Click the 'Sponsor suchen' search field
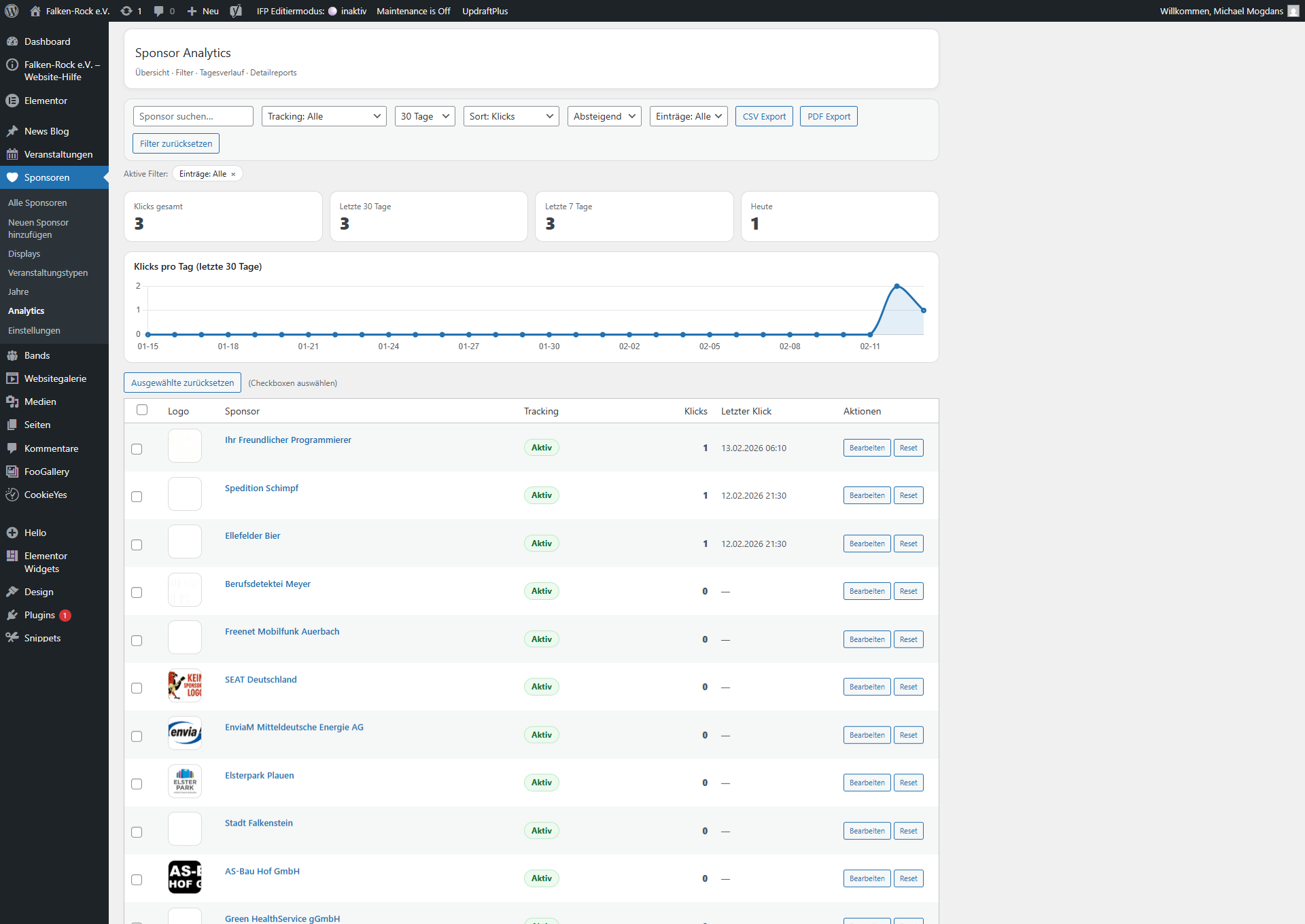Viewport: 1305px width, 924px height. tap(193, 116)
